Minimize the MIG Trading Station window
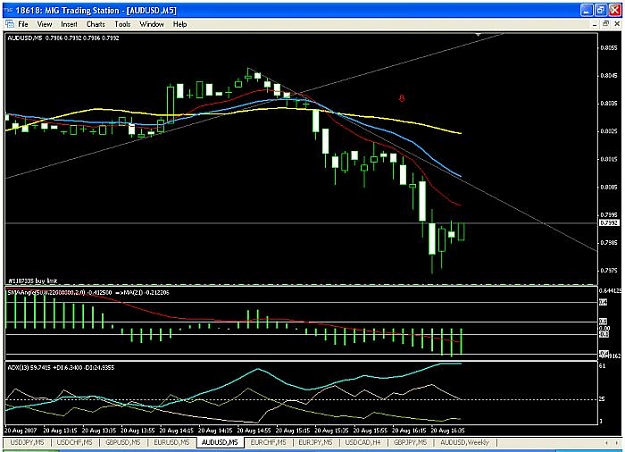 (586, 10)
